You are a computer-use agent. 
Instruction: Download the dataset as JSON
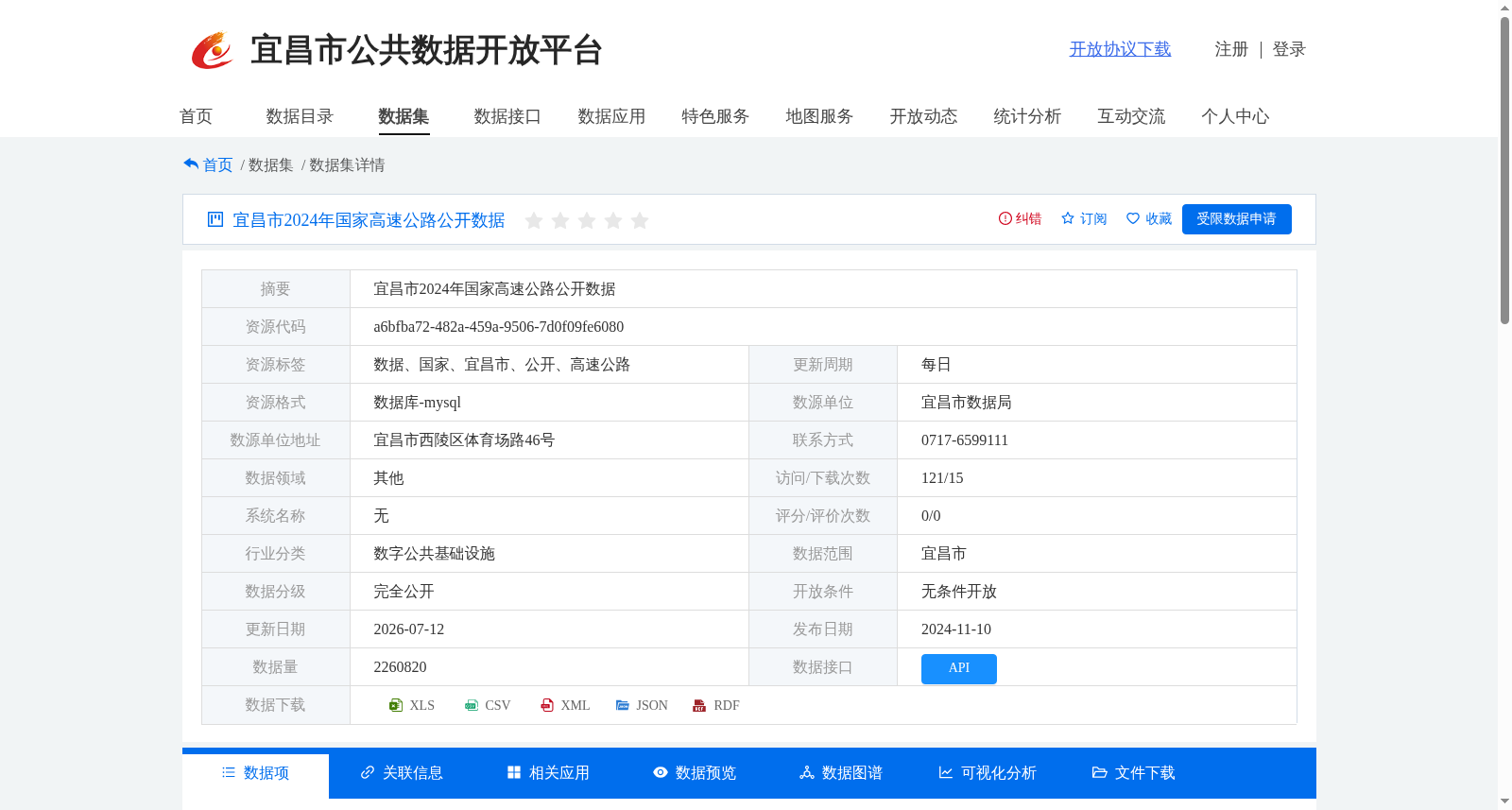point(642,705)
